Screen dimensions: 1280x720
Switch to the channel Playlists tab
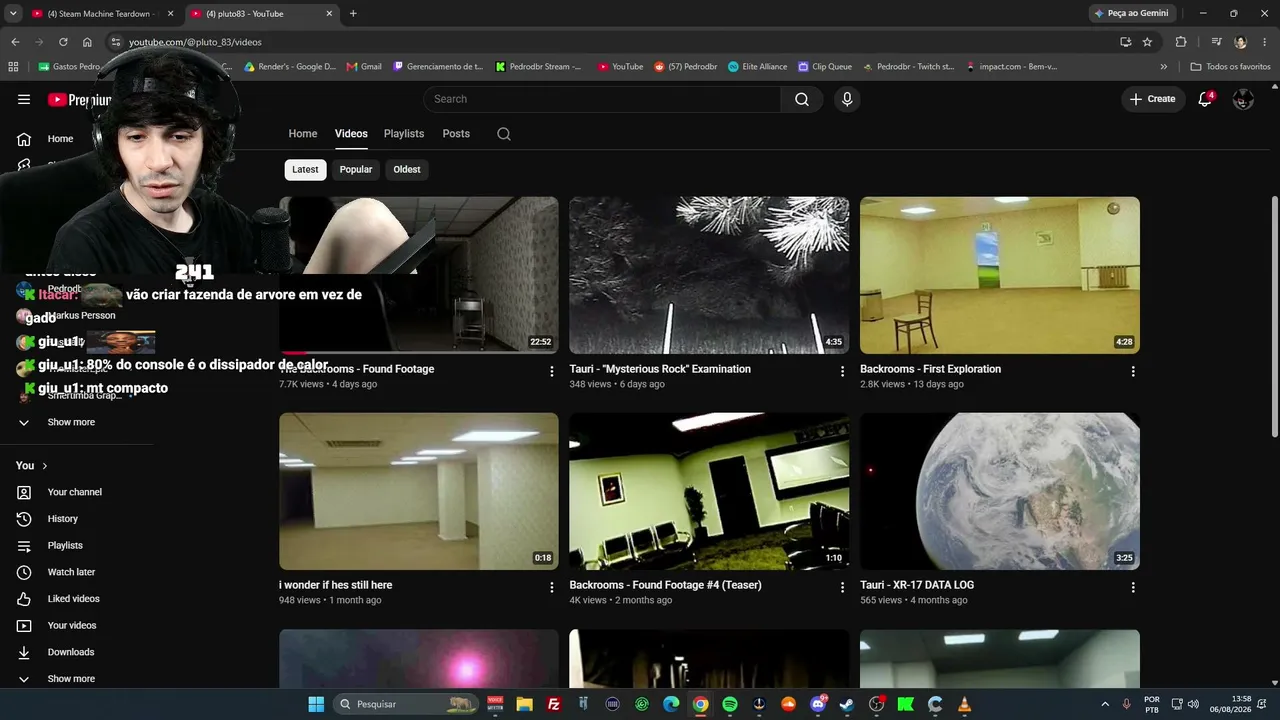[404, 134]
